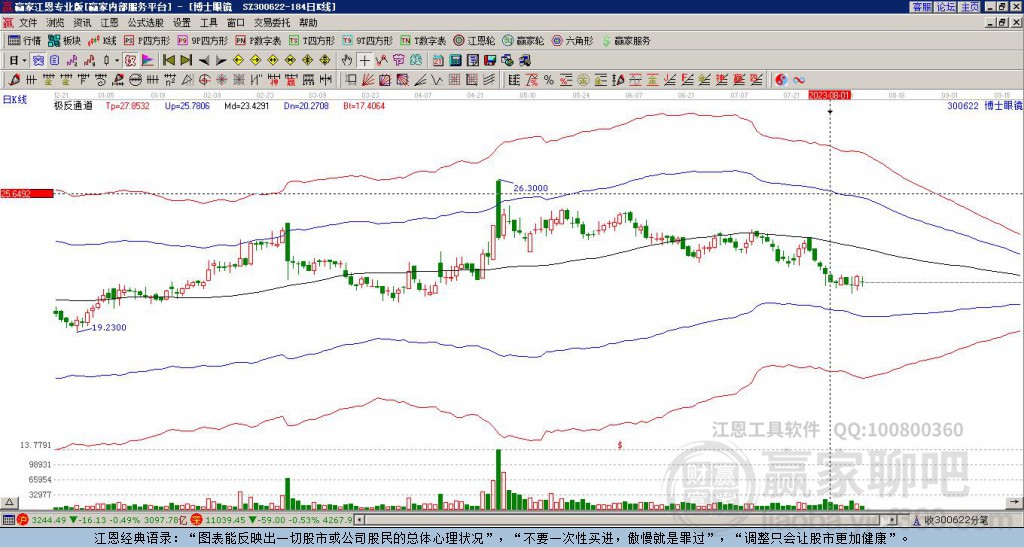The height and width of the screenshot is (548, 1024).
Task: Click the 11039.45 index value
Action: coord(224,520)
